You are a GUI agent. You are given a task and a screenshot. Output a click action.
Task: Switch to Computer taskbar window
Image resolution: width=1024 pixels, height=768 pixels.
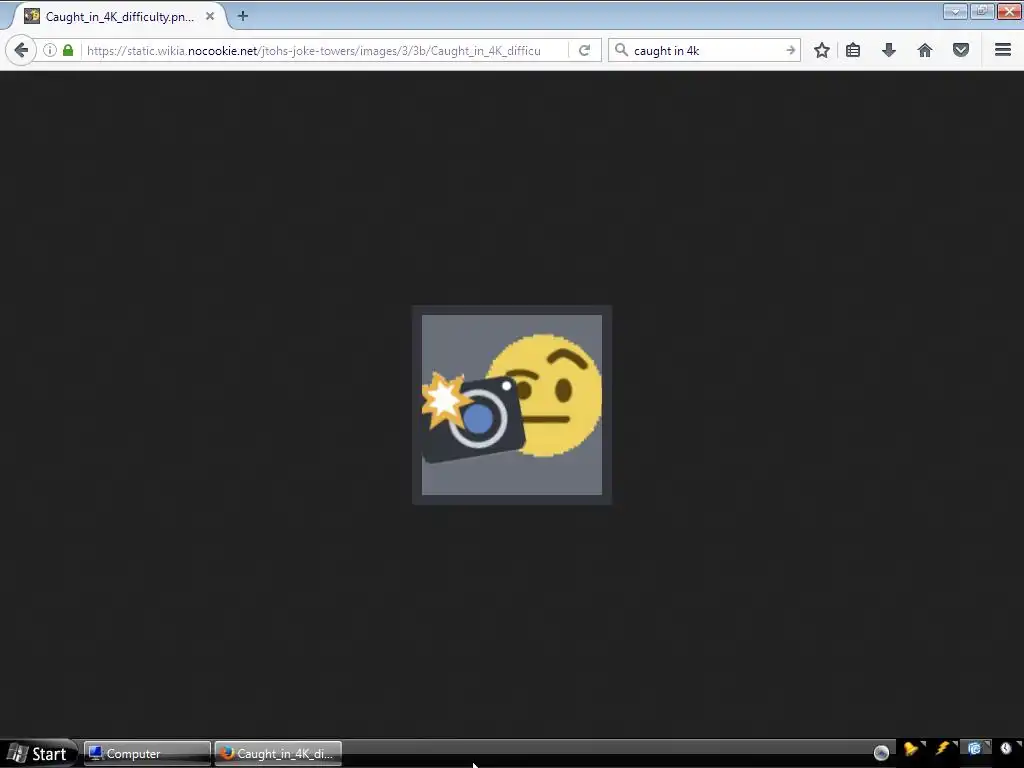click(147, 754)
